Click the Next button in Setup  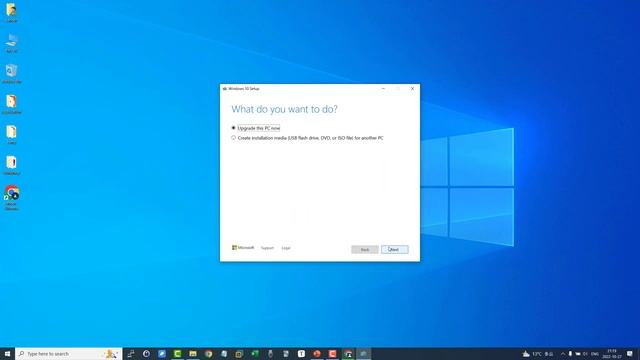(x=395, y=249)
